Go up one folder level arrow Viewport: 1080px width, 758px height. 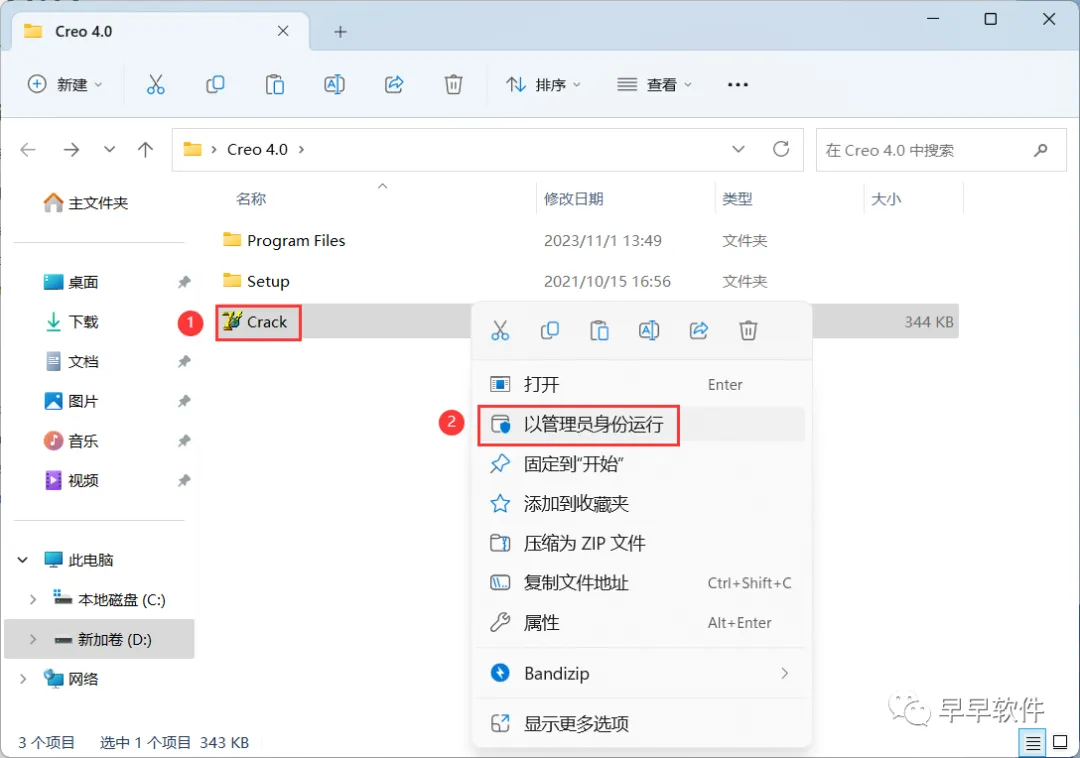click(x=145, y=149)
